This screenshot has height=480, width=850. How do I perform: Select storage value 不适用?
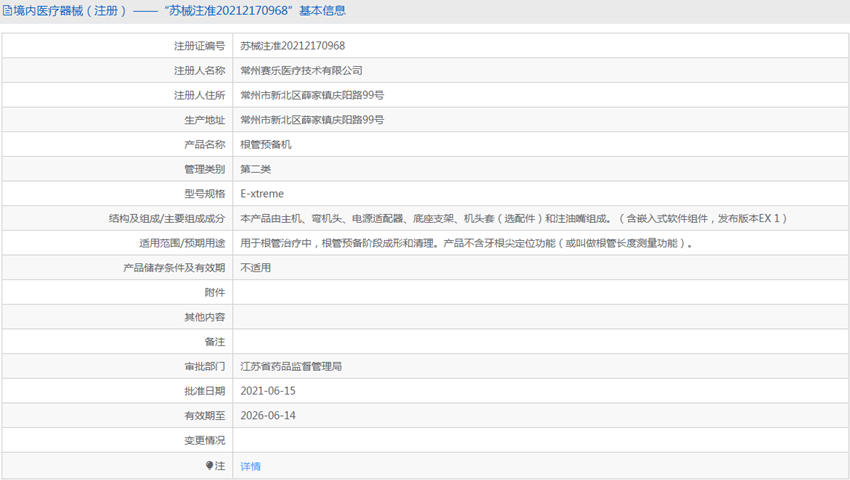tap(255, 268)
